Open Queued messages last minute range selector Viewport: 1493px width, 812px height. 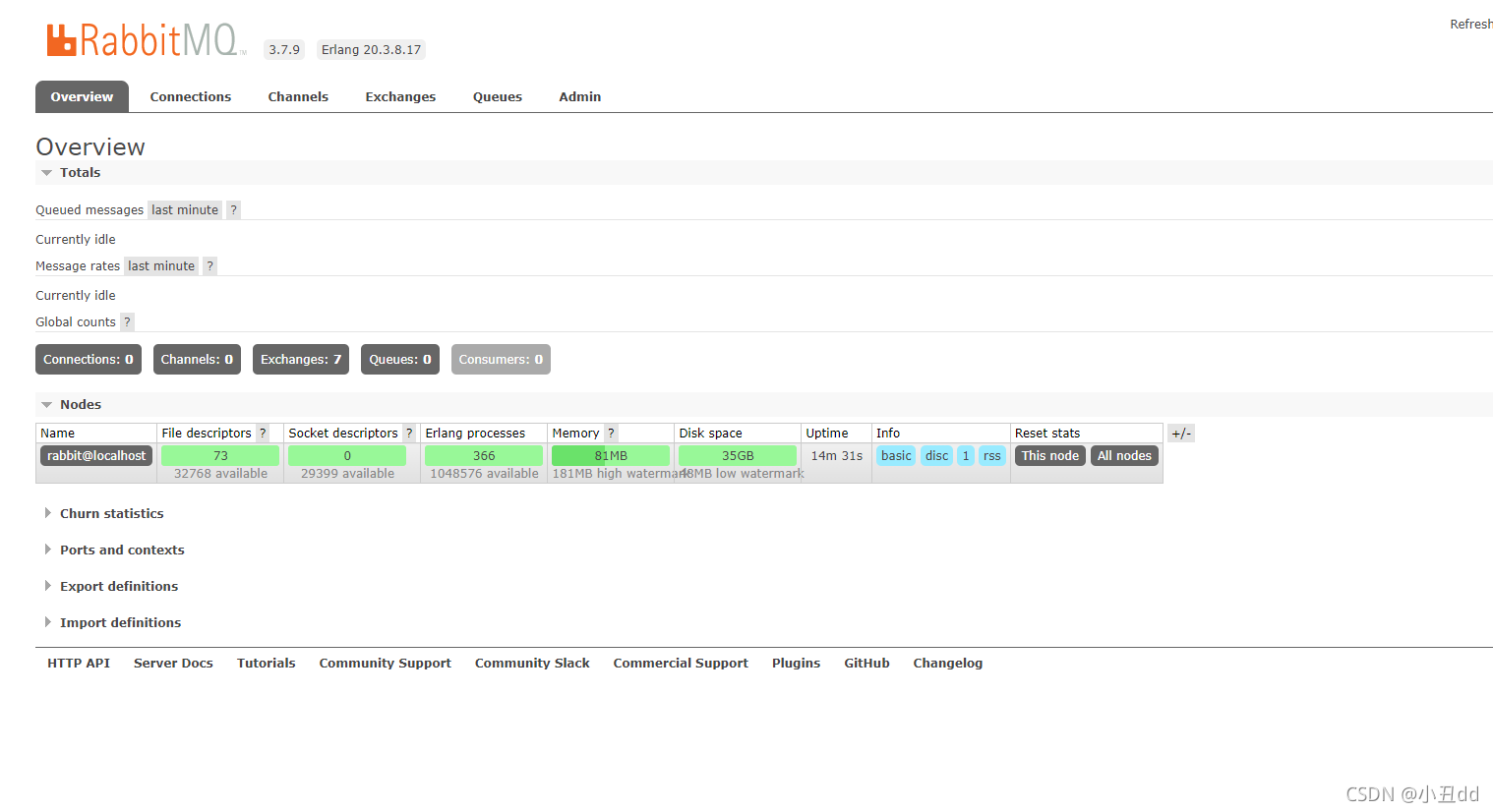[185, 210]
